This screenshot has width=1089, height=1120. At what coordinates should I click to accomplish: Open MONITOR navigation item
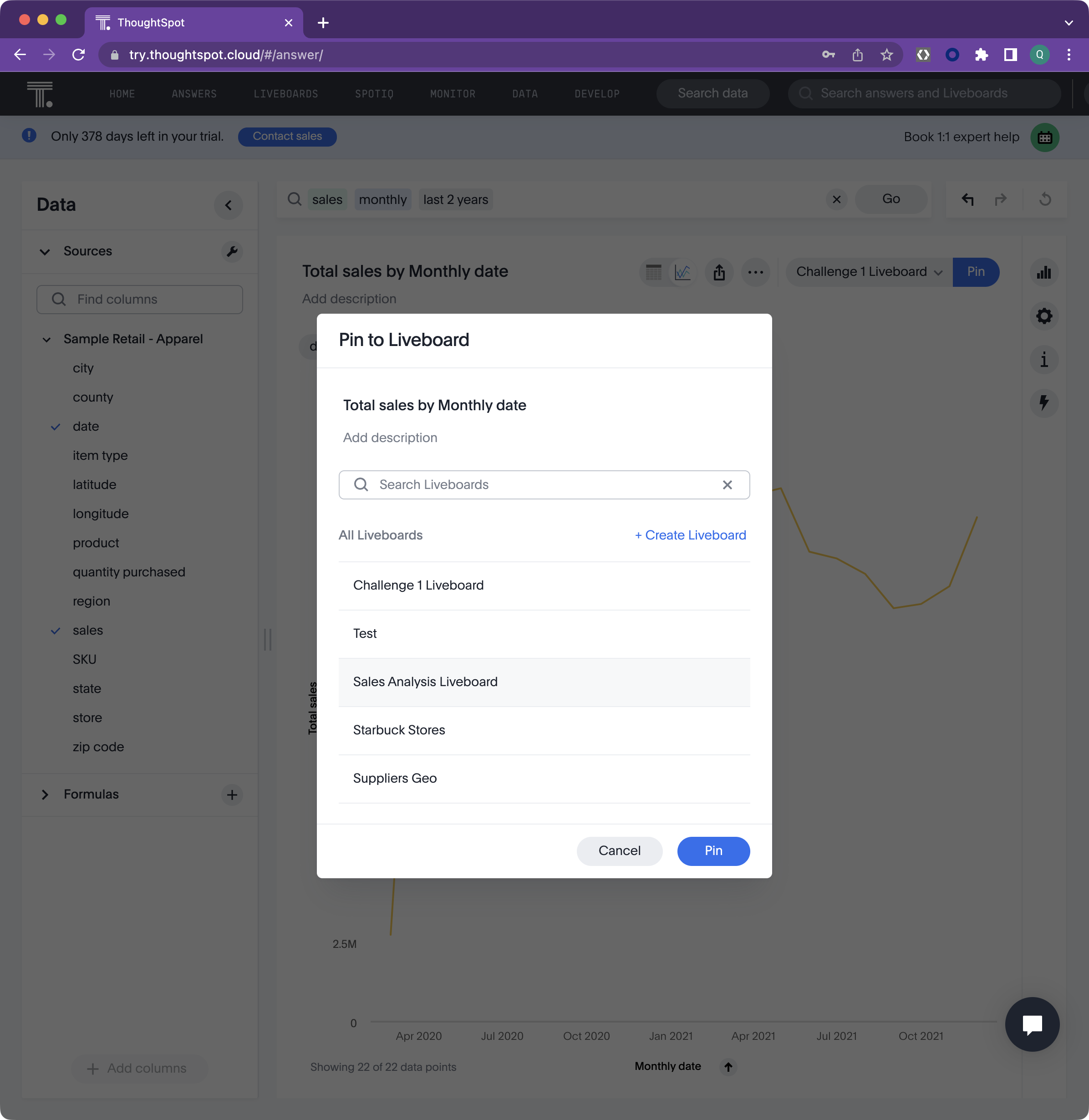pos(453,94)
